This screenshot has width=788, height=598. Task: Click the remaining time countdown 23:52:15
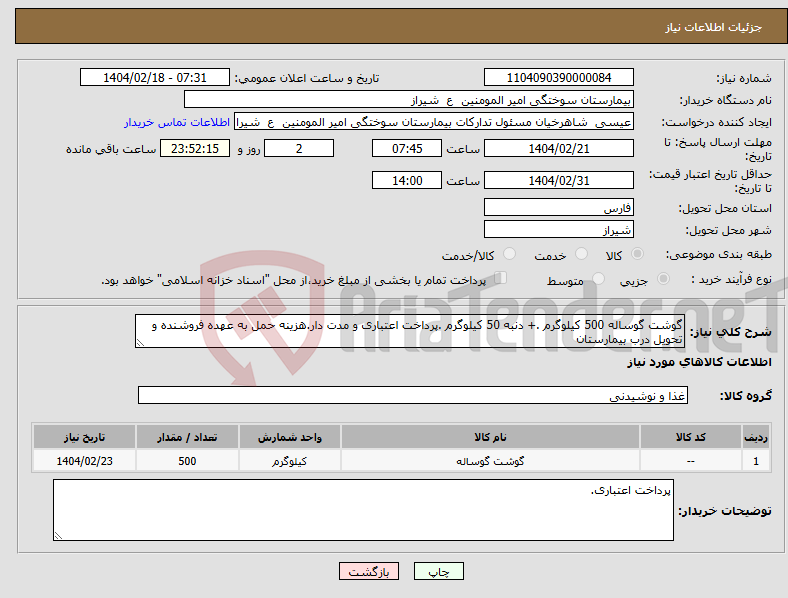point(195,149)
